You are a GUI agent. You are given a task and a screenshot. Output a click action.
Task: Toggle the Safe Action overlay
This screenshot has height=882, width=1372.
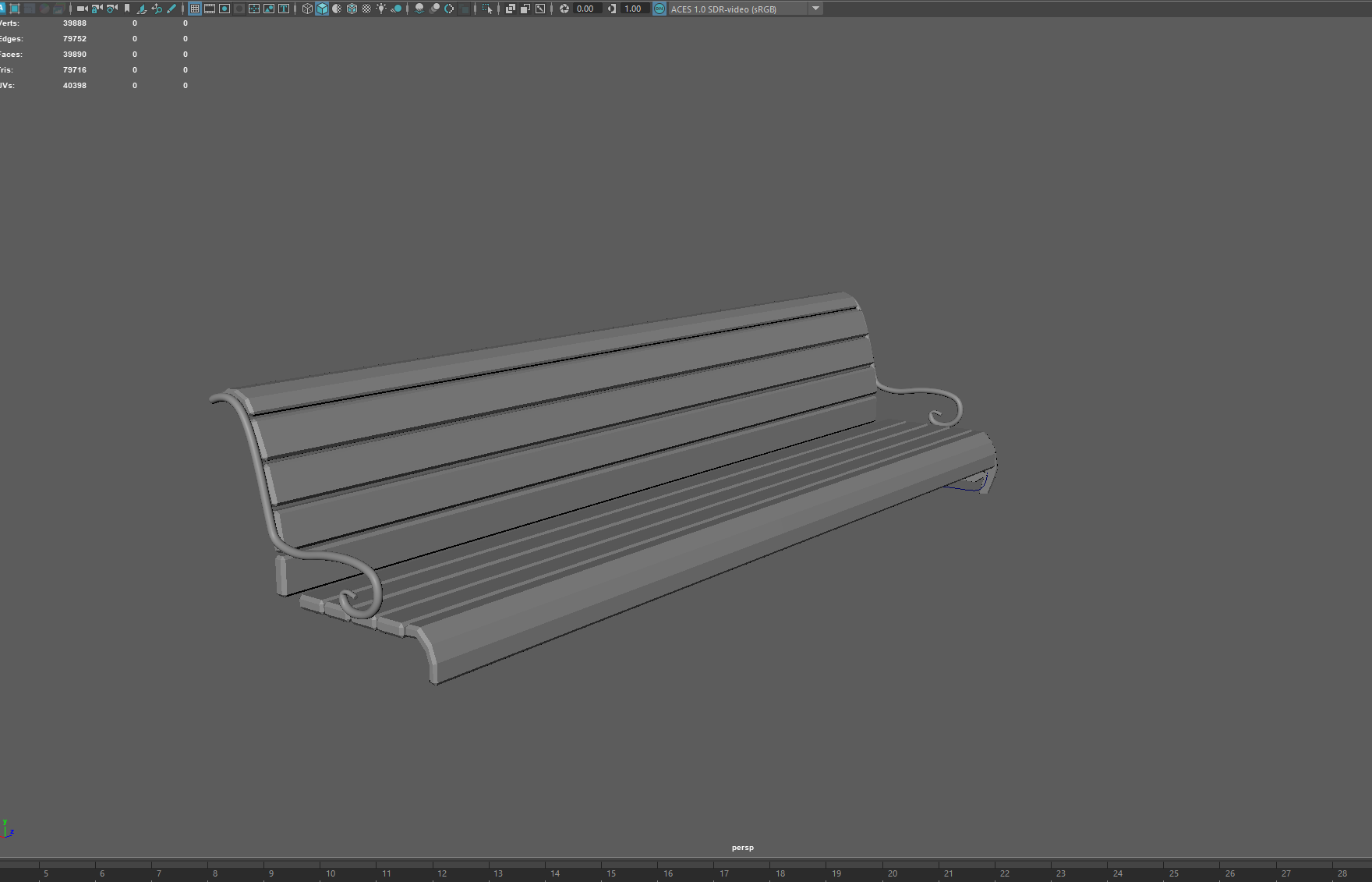click(269, 9)
